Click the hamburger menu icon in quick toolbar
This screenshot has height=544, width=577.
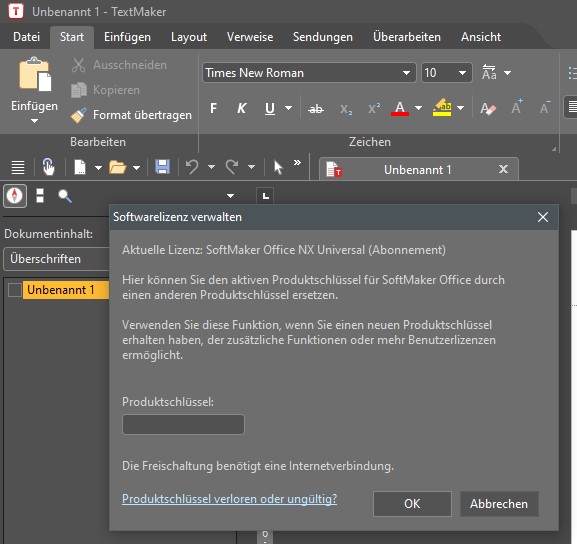pyautogui.click(x=18, y=167)
